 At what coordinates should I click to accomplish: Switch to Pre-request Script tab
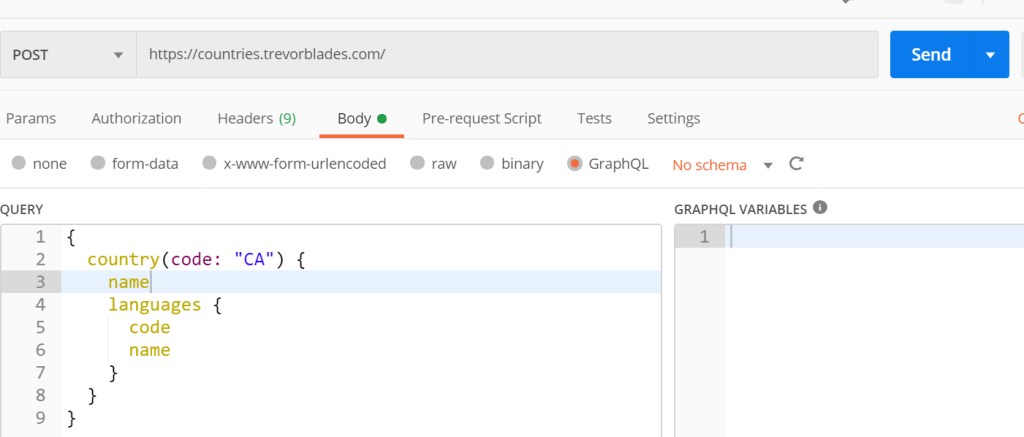tap(481, 118)
